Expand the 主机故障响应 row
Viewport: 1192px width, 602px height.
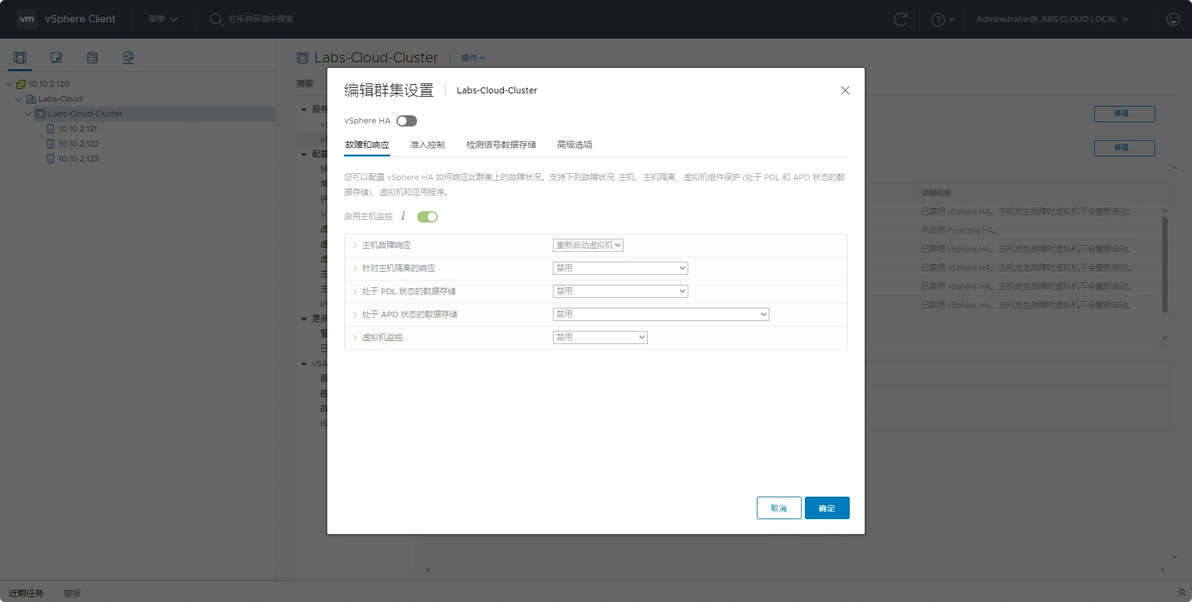tap(355, 246)
